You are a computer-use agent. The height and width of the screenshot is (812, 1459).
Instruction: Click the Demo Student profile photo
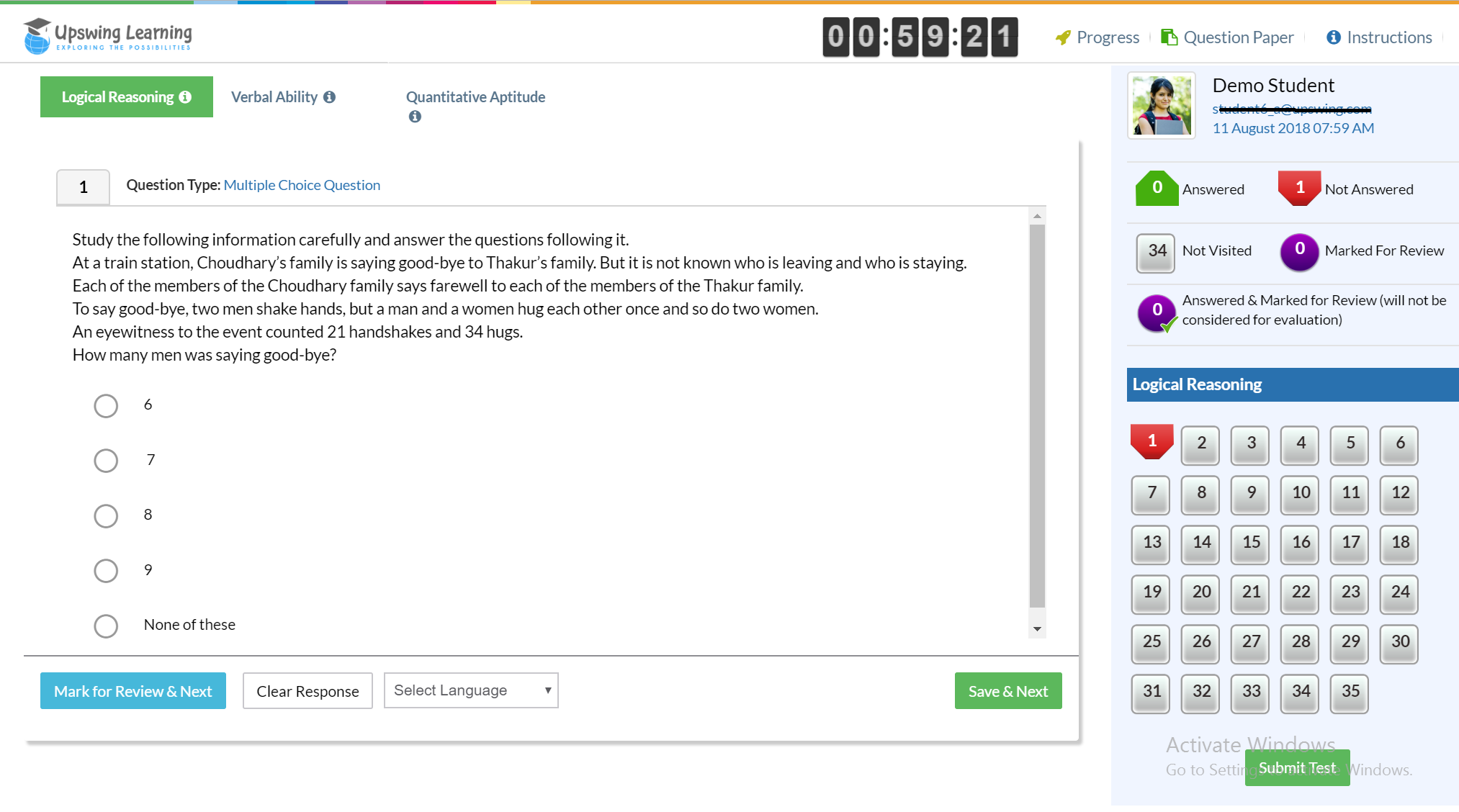click(x=1162, y=106)
